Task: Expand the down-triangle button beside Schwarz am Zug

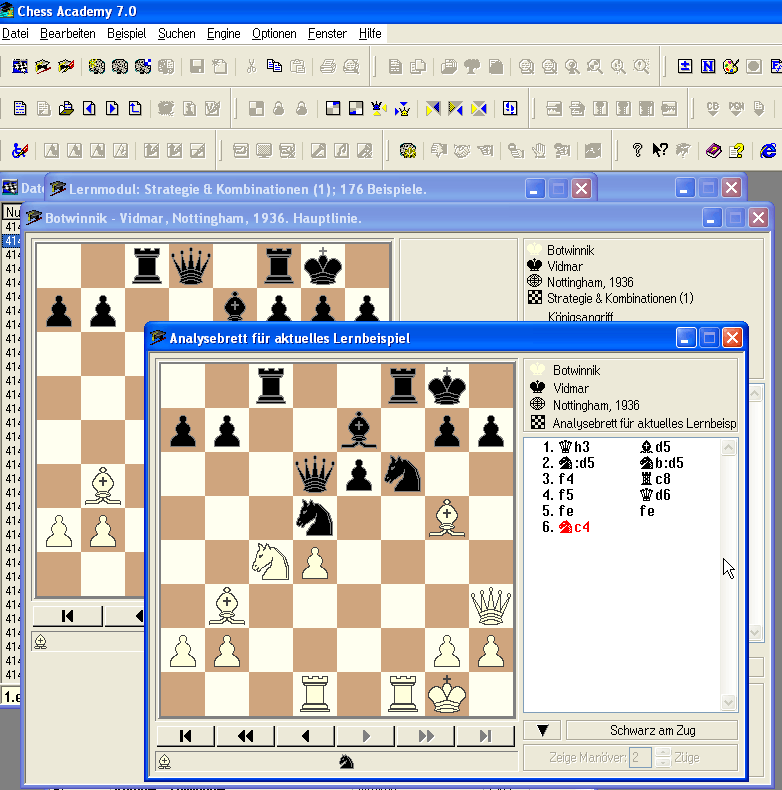Action: click(x=542, y=730)
